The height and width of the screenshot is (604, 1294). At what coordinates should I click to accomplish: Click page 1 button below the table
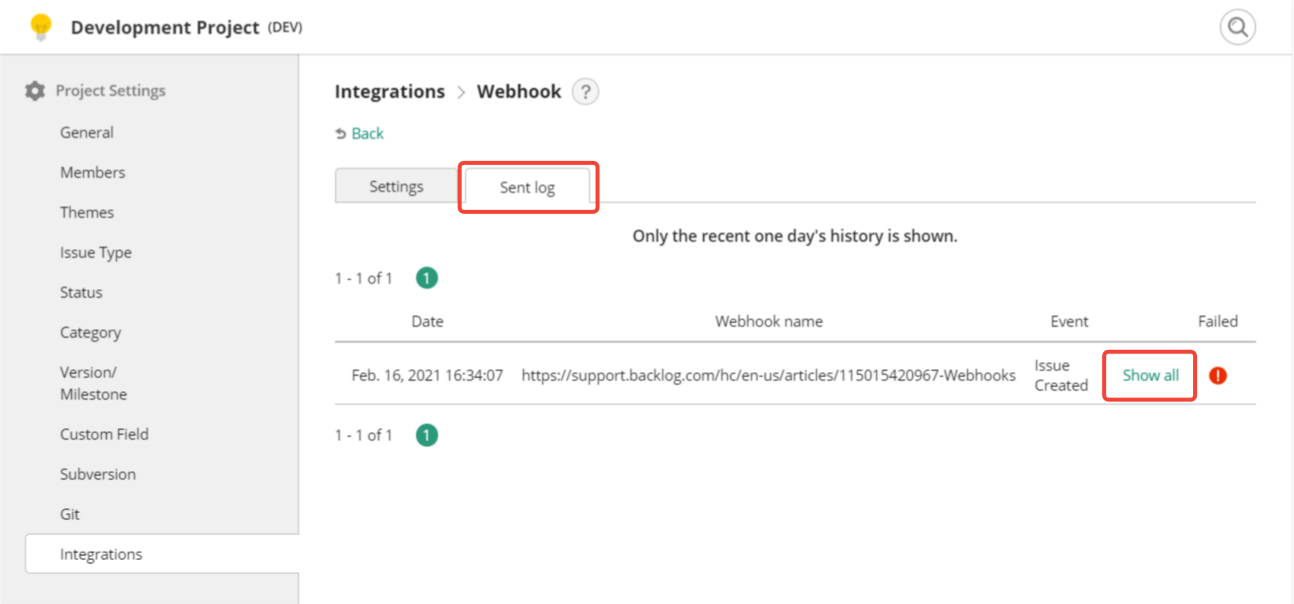[x=427, y=435]
